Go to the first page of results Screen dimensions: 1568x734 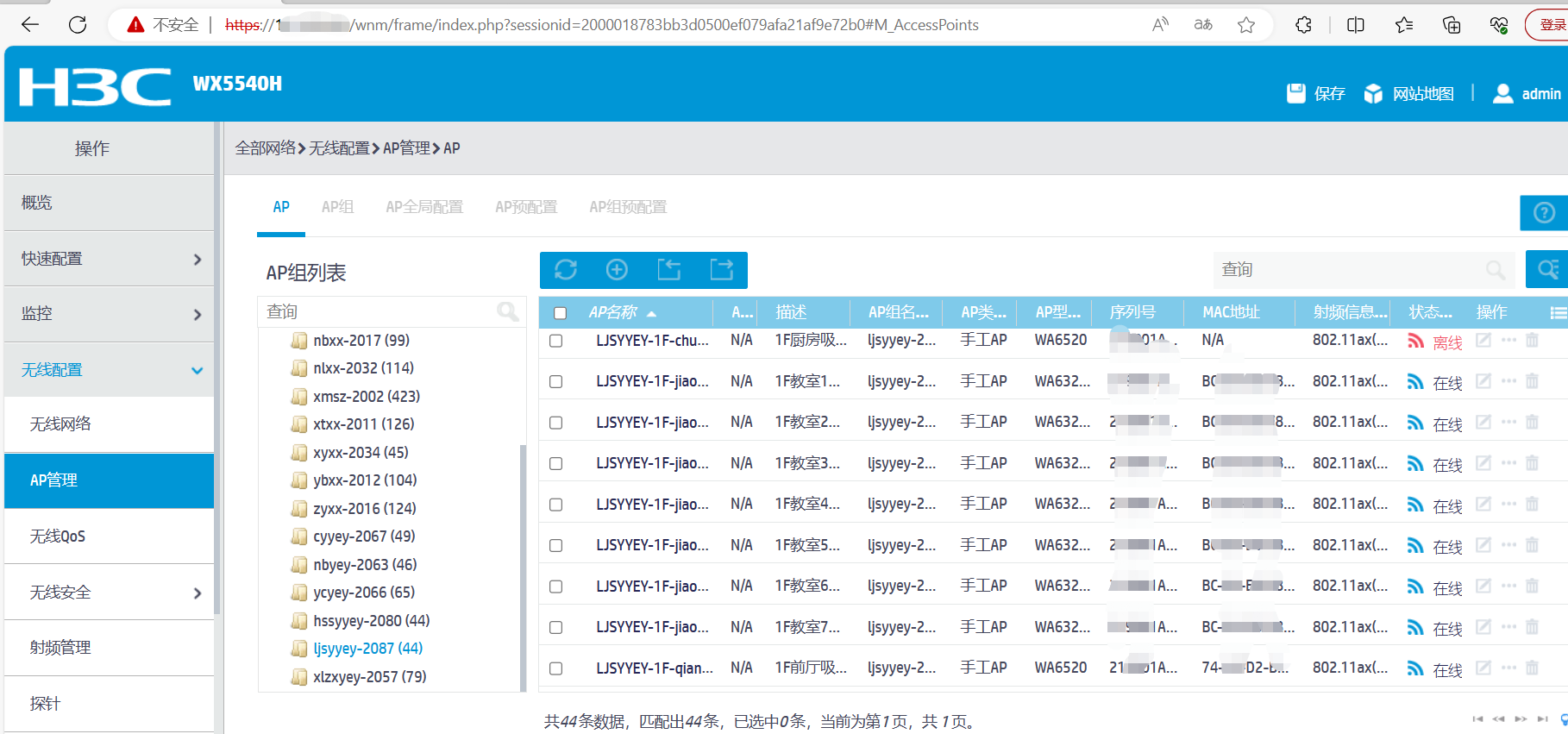coord(1477,718)
